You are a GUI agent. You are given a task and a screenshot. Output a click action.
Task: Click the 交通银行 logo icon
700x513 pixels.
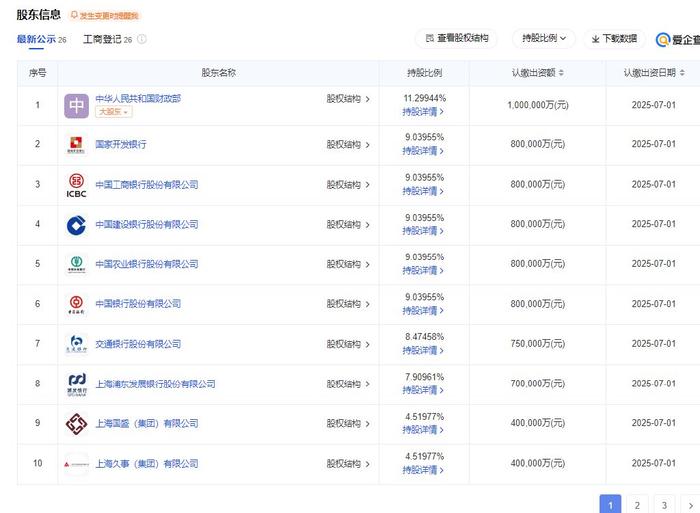[76, 344]
